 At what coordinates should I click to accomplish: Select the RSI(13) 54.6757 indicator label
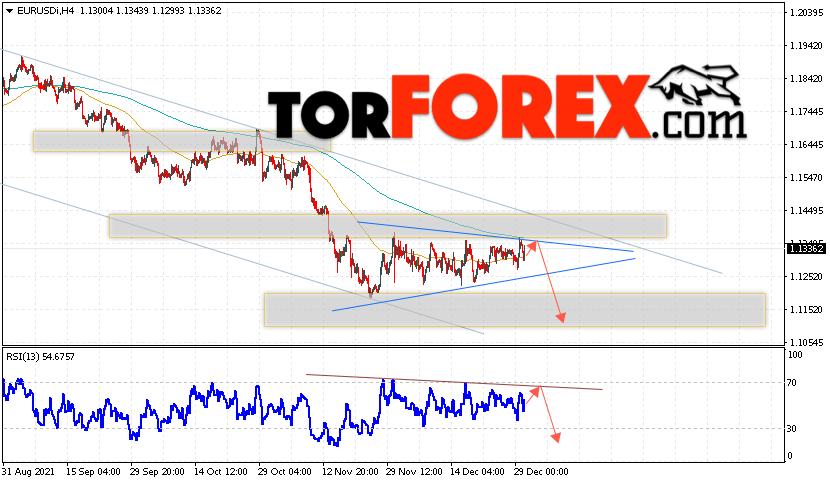(x=40, y=357)
